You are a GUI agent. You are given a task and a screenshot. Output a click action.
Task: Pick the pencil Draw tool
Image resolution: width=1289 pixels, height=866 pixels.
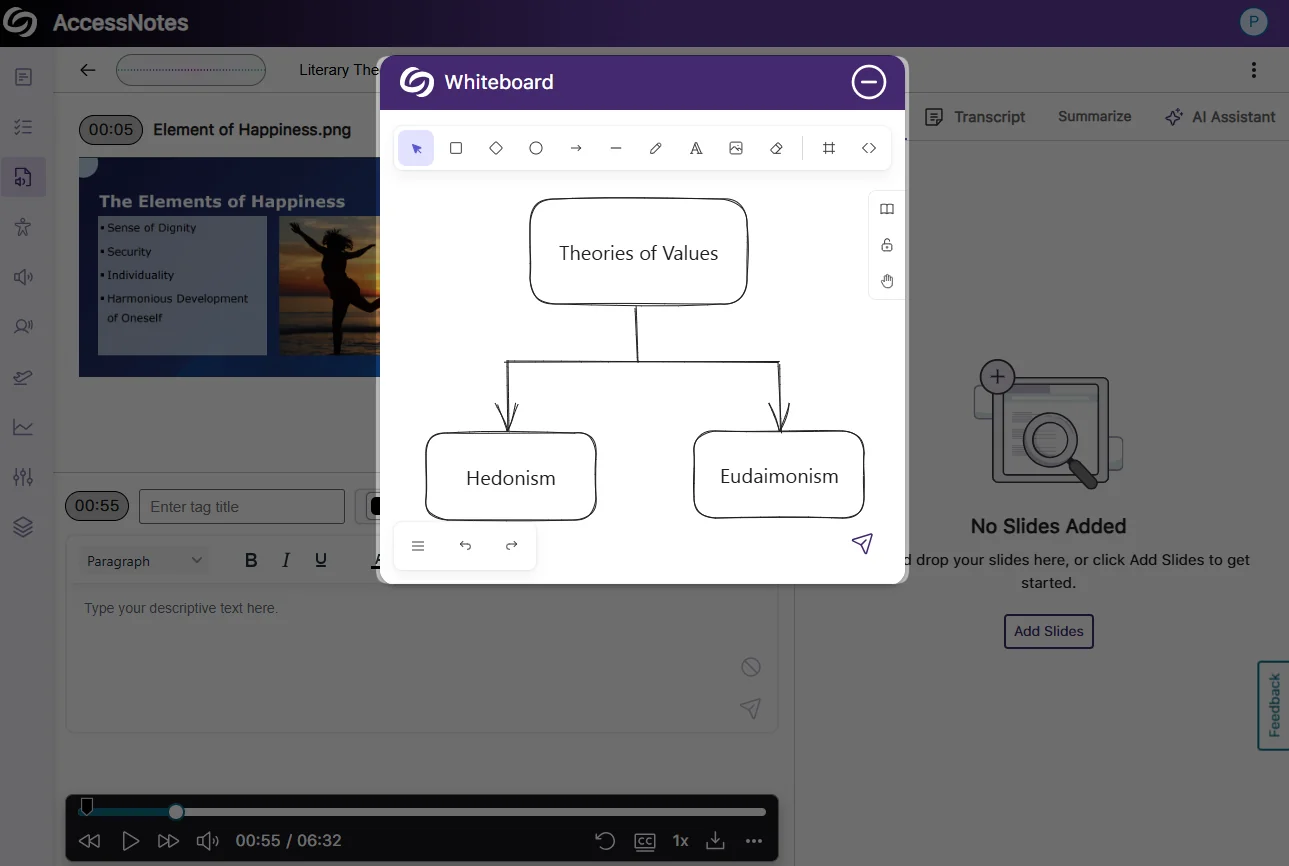pyautogui.click(x=656, y=148)
